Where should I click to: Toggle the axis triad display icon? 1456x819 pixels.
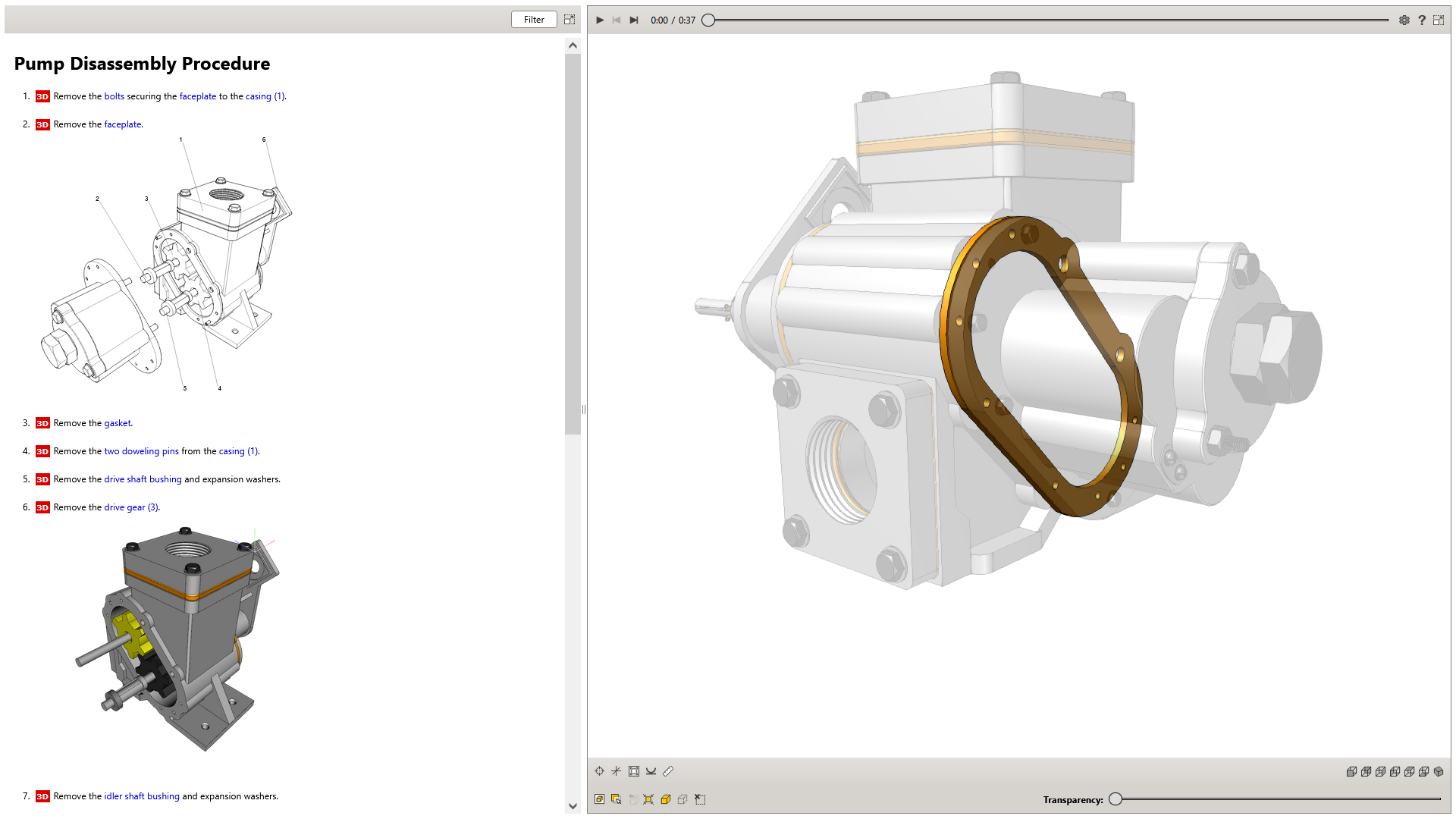point(616,771)
